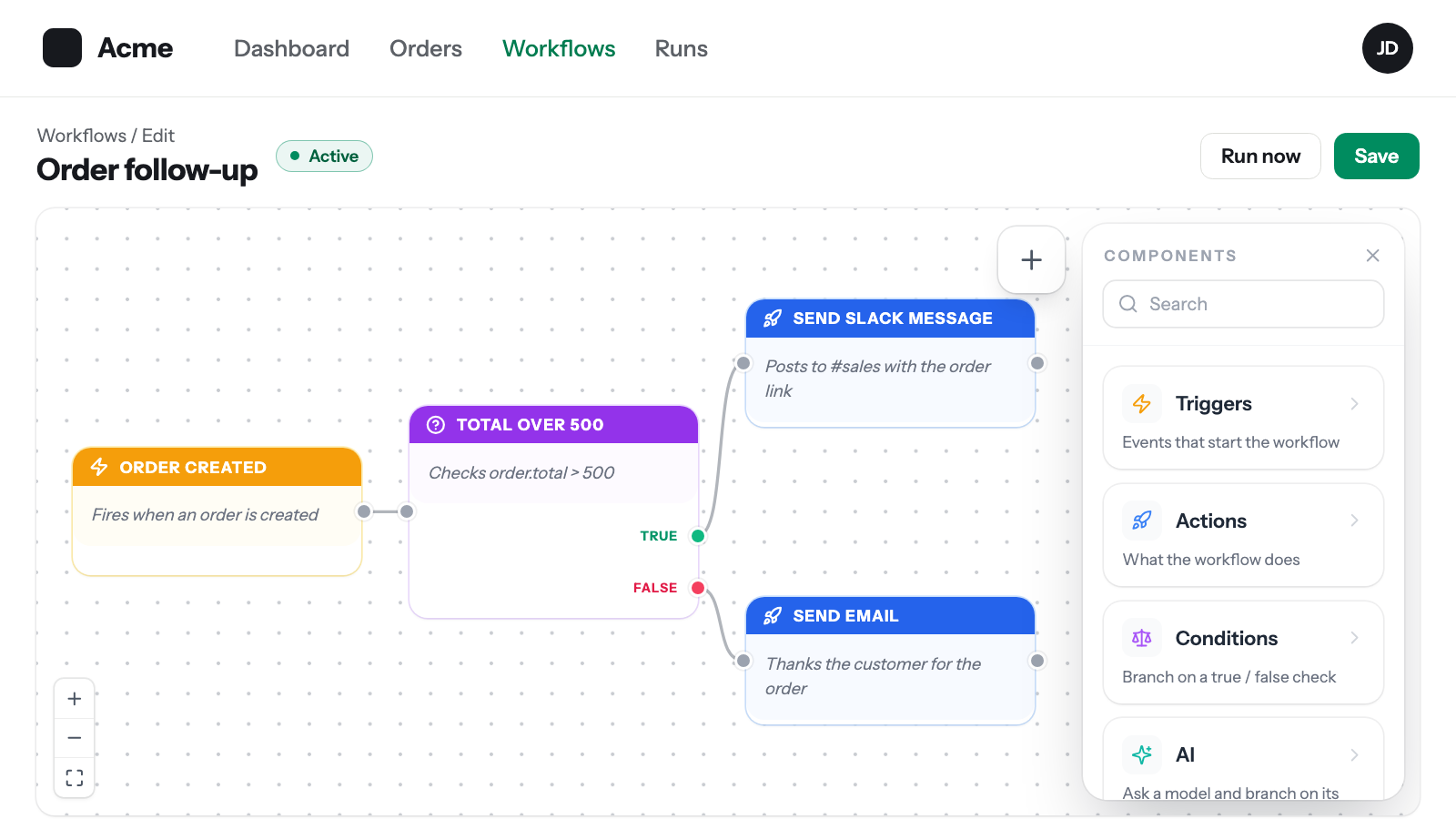This screenshot has width=1456, height=819.
Task: Click the red FALSE output port
Action: [x=698, y=588]
